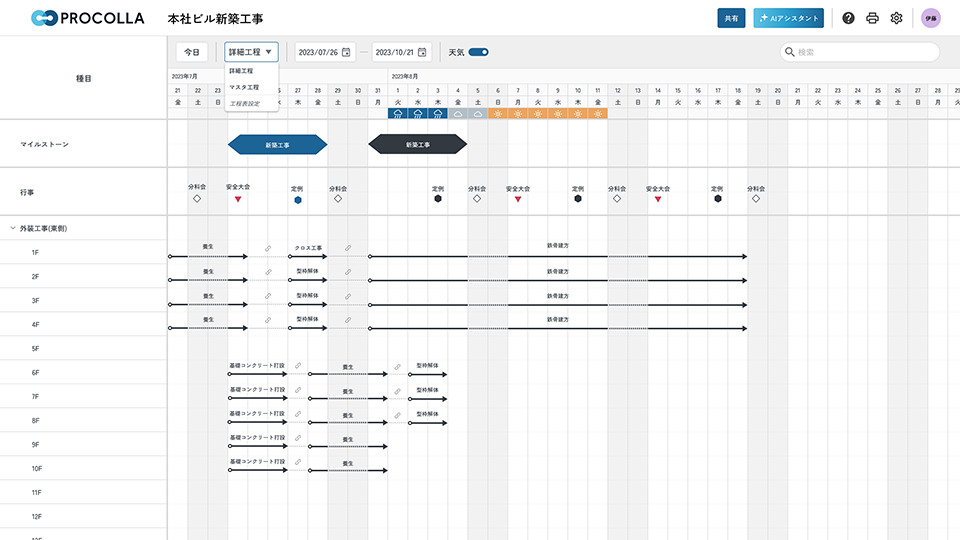Click the 12F row label
The height and width of the screenshot is (540, 960).
point(37,516)
